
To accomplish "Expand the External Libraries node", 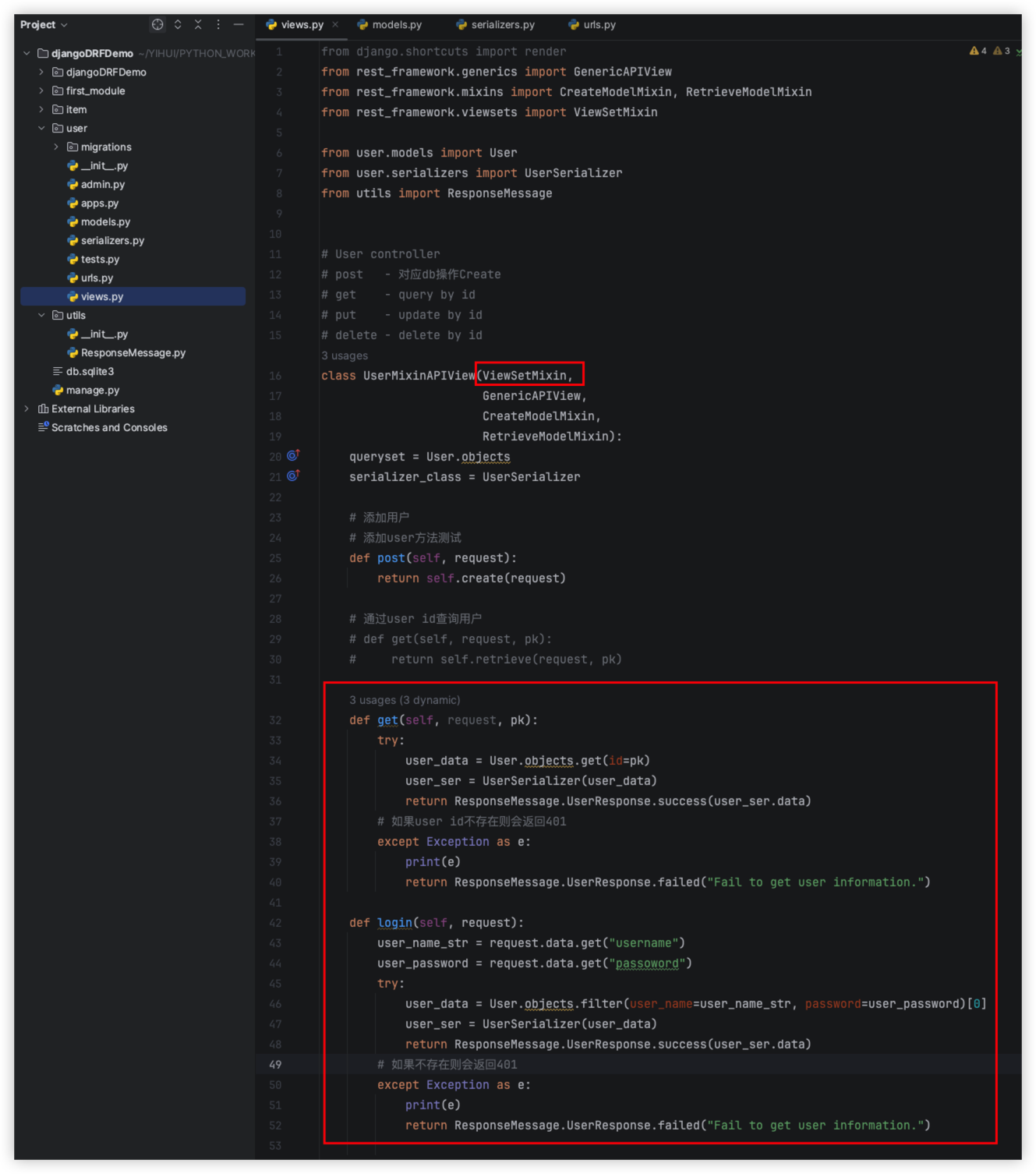I will click(27, 409).
